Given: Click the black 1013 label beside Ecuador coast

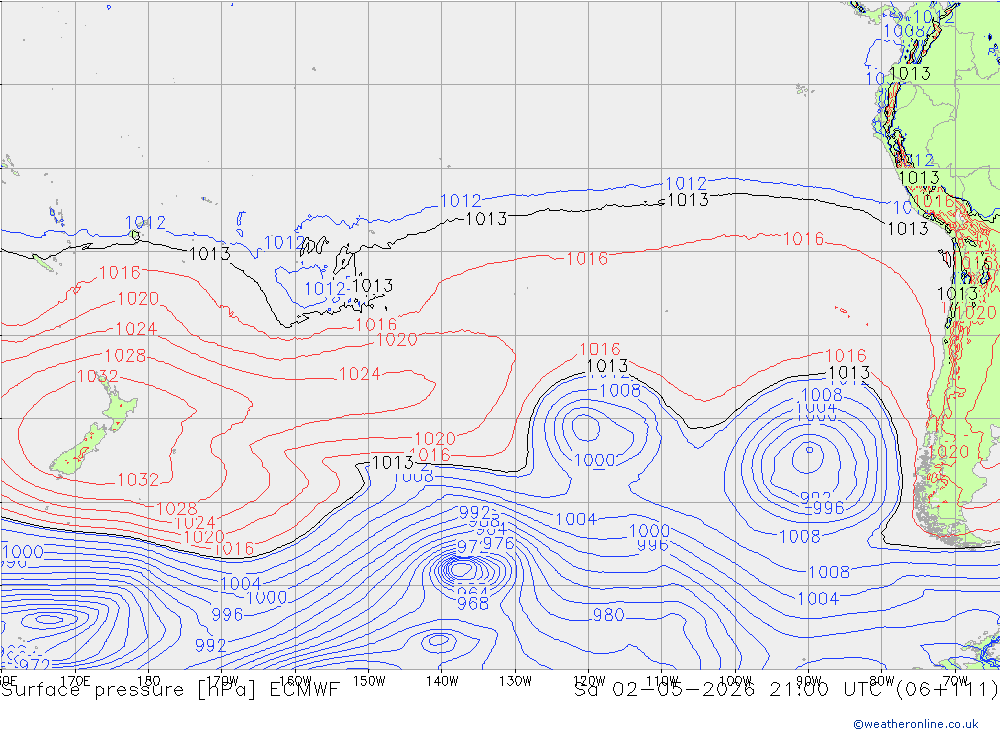Looking at the screenshot, I should coord(909,74).
